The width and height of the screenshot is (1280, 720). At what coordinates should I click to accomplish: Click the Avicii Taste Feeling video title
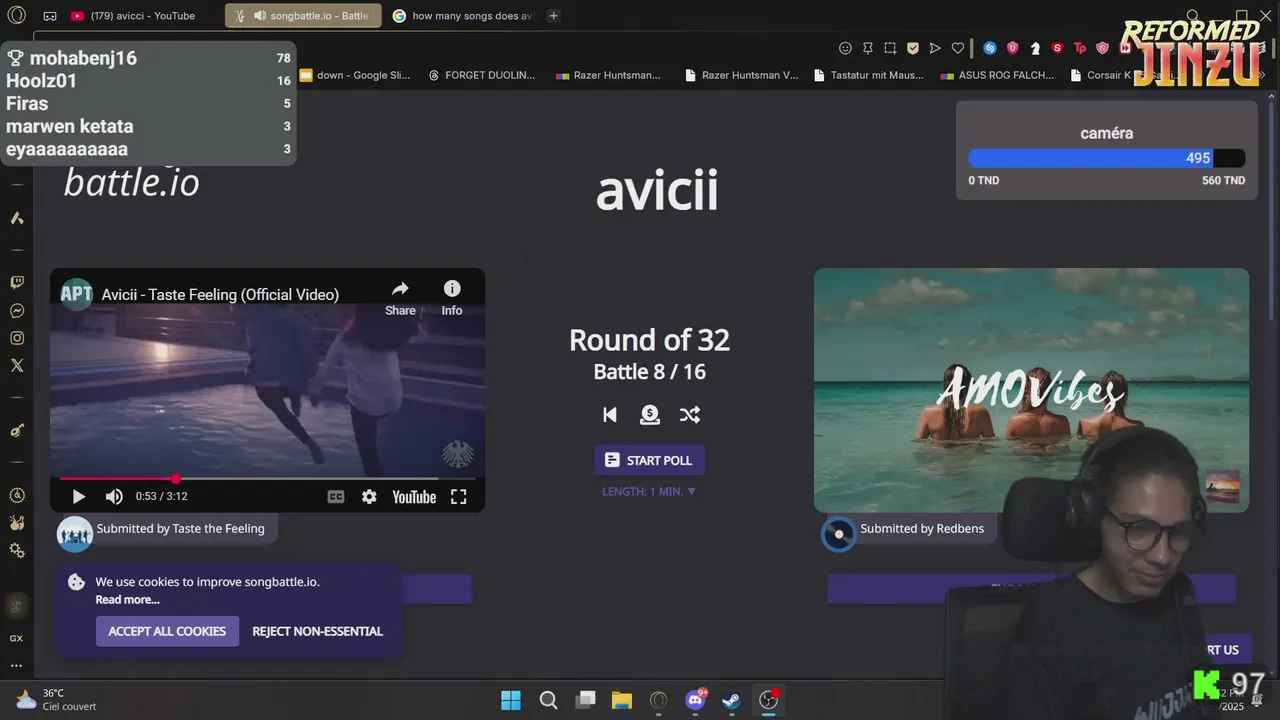(220, 294)
